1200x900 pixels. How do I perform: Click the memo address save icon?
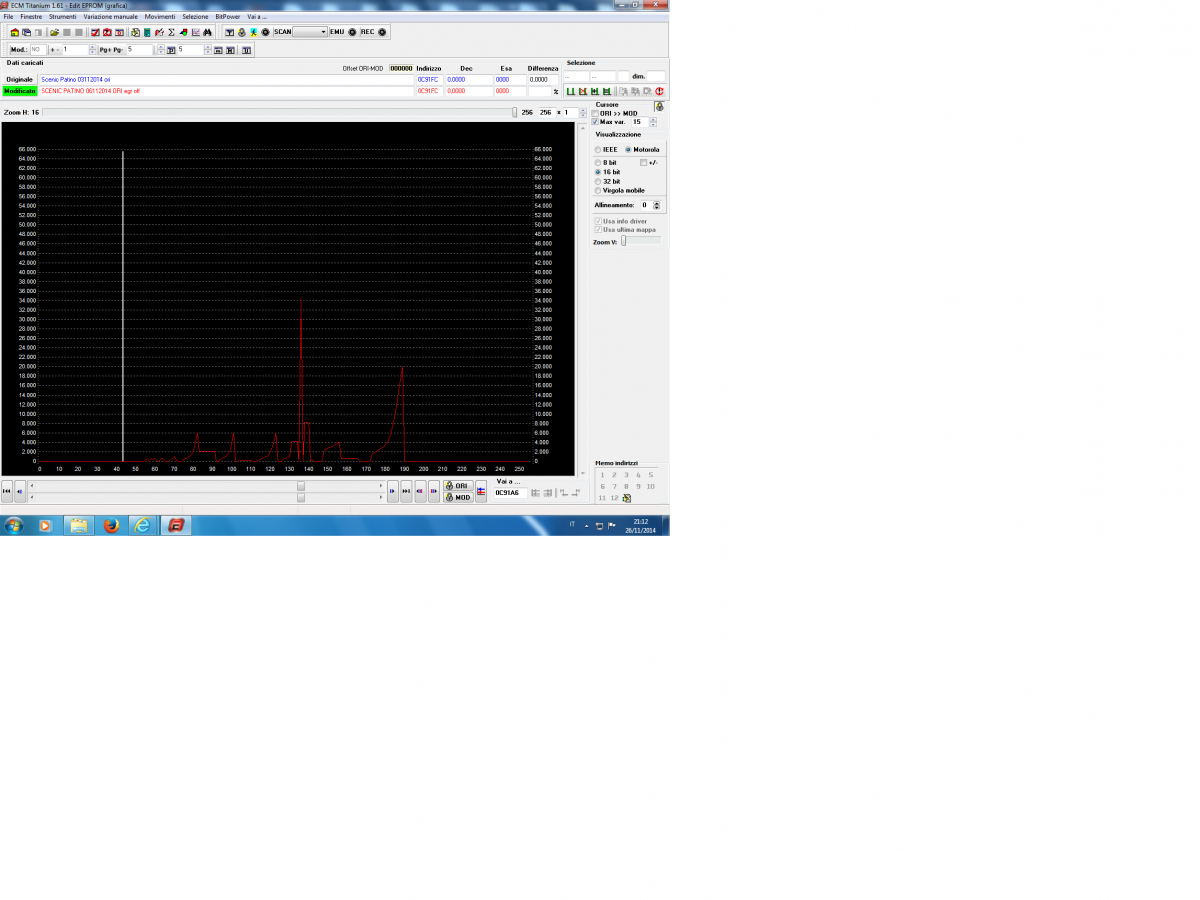626,498
